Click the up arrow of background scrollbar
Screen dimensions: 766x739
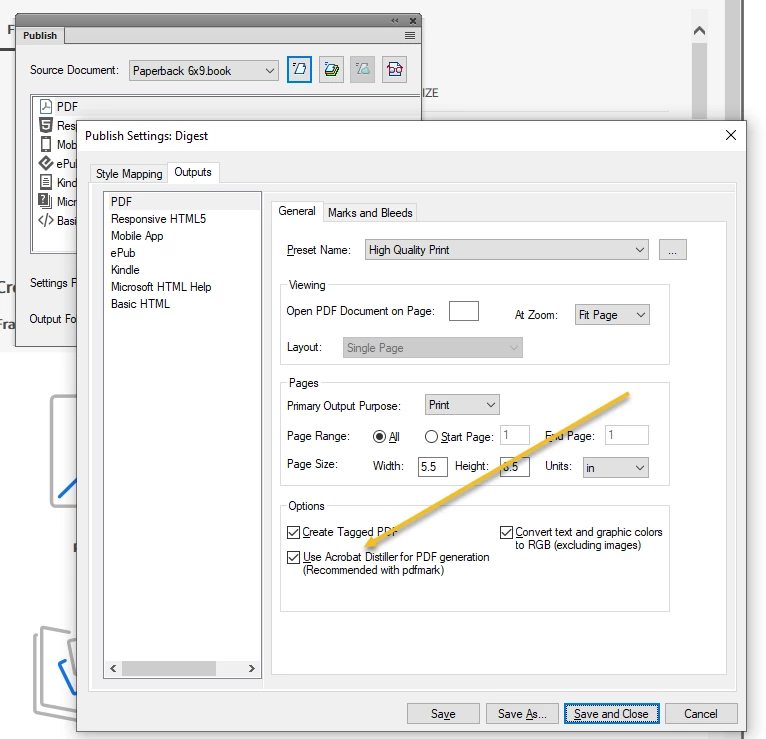(699, 31)
